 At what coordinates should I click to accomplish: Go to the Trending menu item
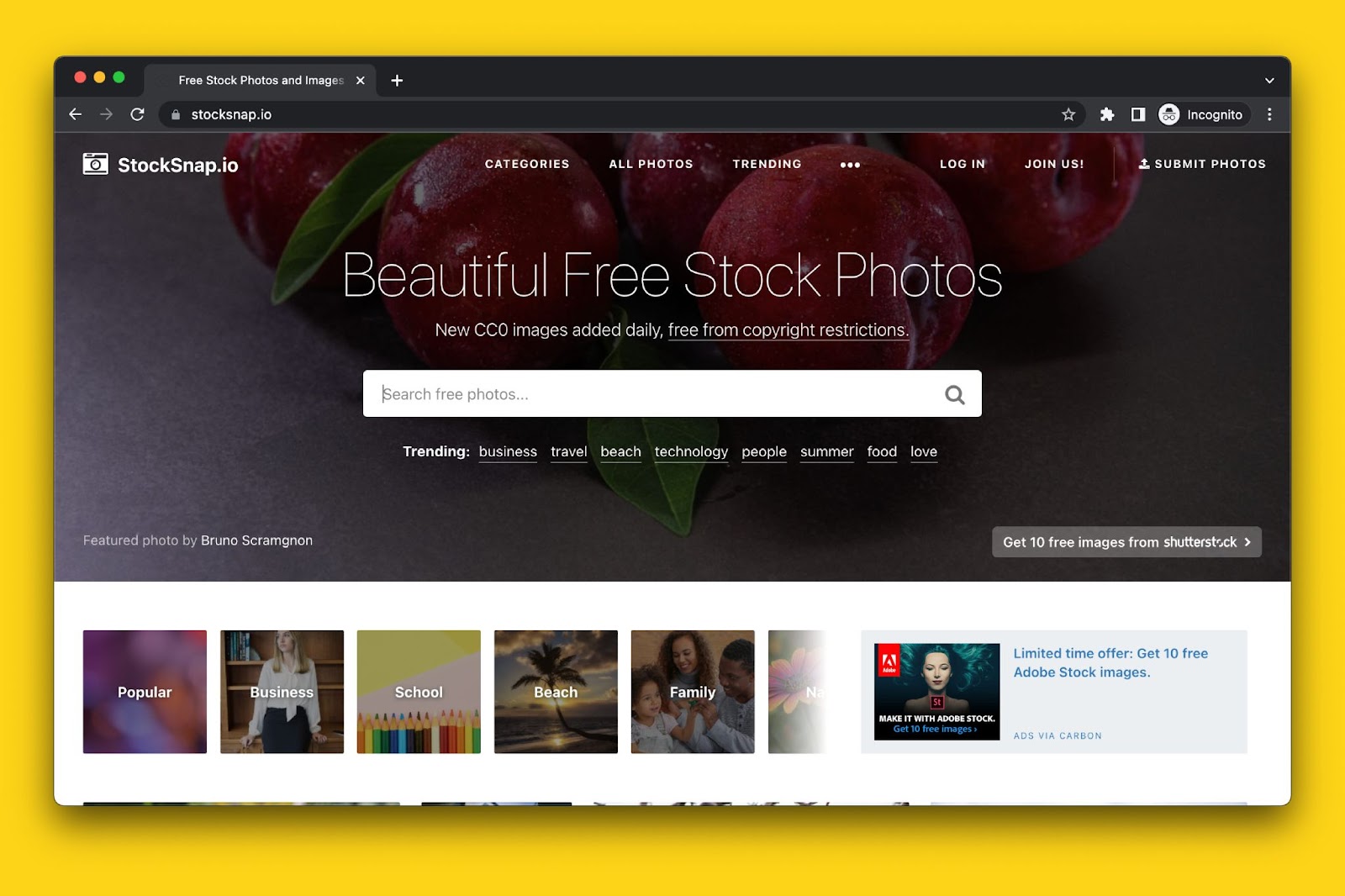[x=767, y=164]
